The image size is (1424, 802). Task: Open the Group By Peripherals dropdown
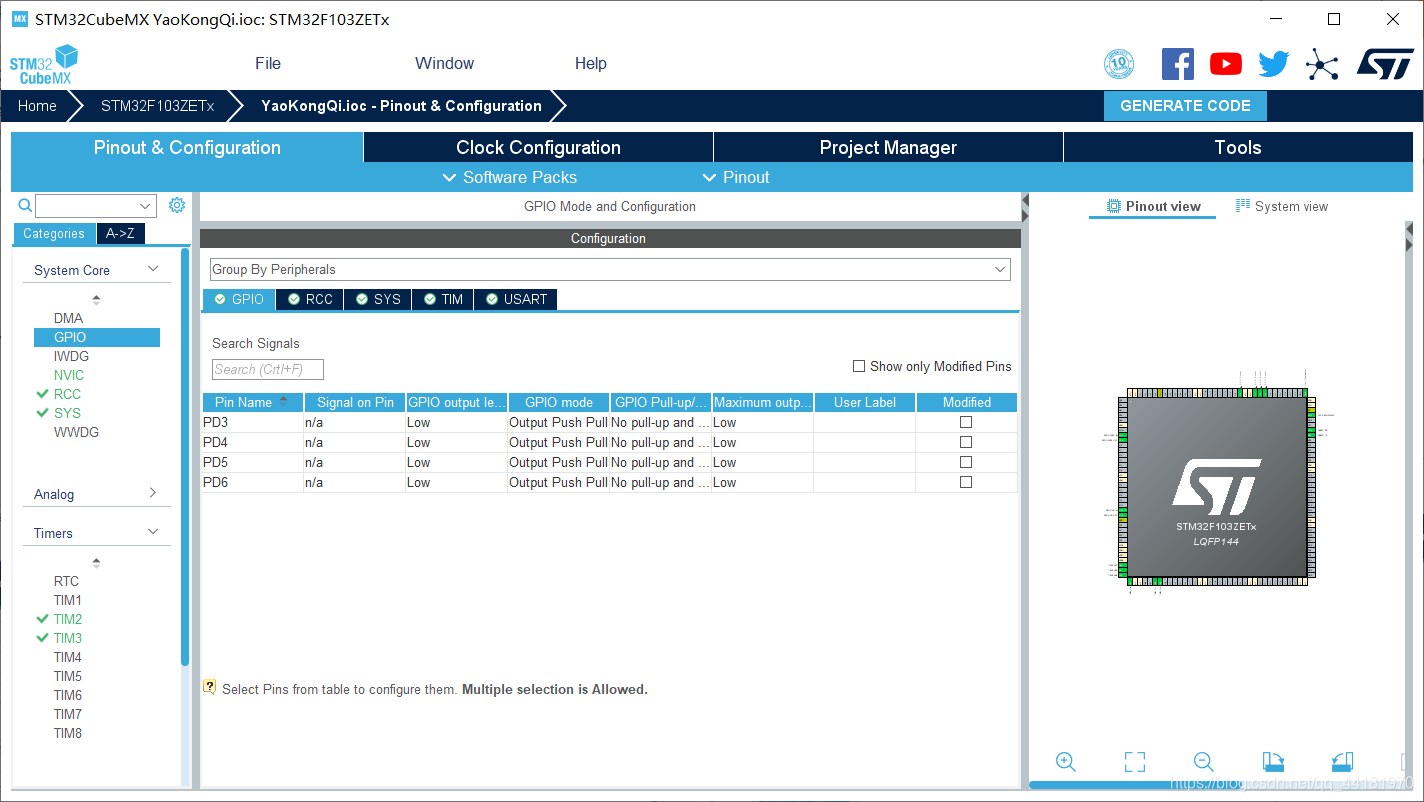point(610,270)
